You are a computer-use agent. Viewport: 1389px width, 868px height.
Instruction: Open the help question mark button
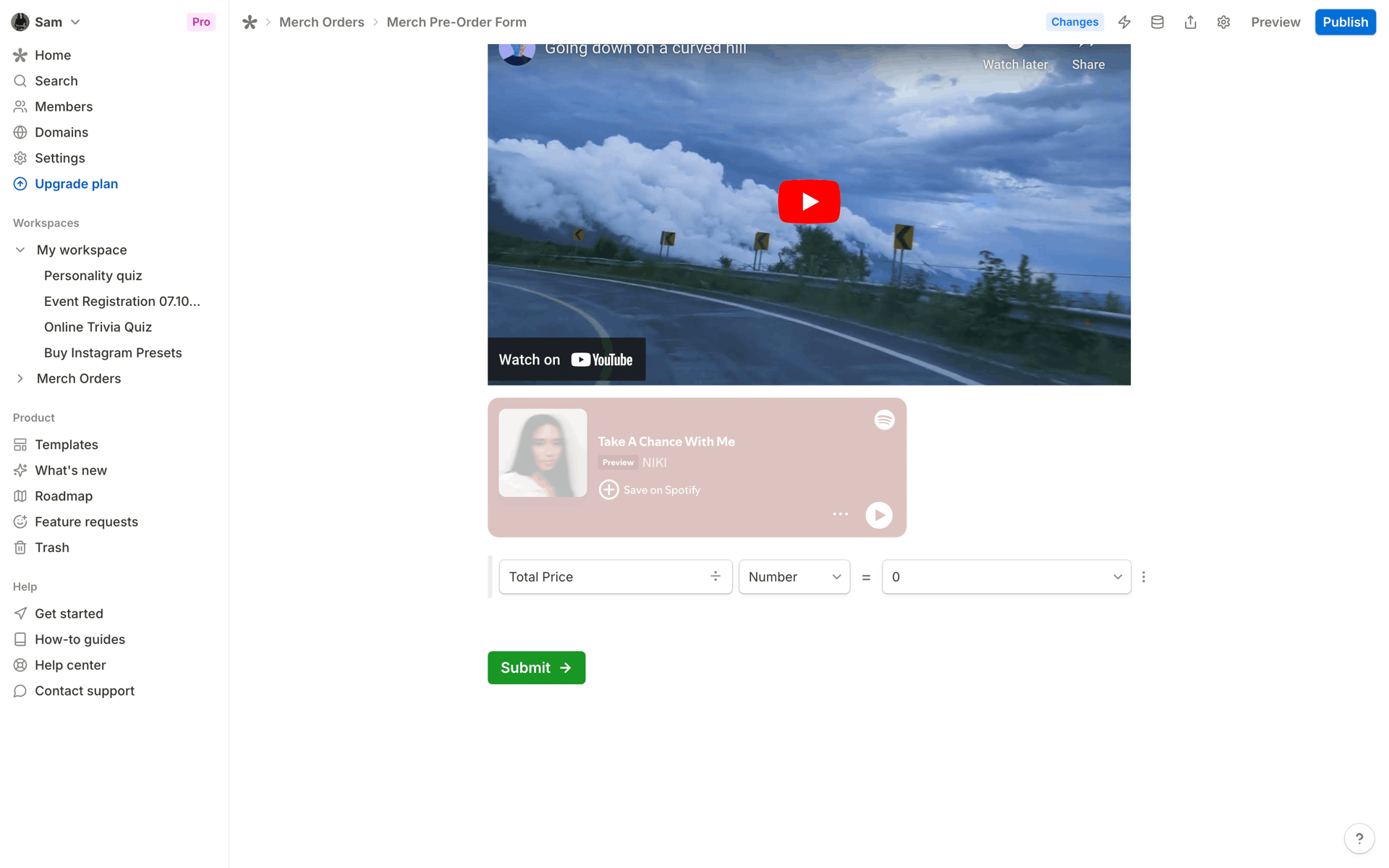pos(1359,838)
